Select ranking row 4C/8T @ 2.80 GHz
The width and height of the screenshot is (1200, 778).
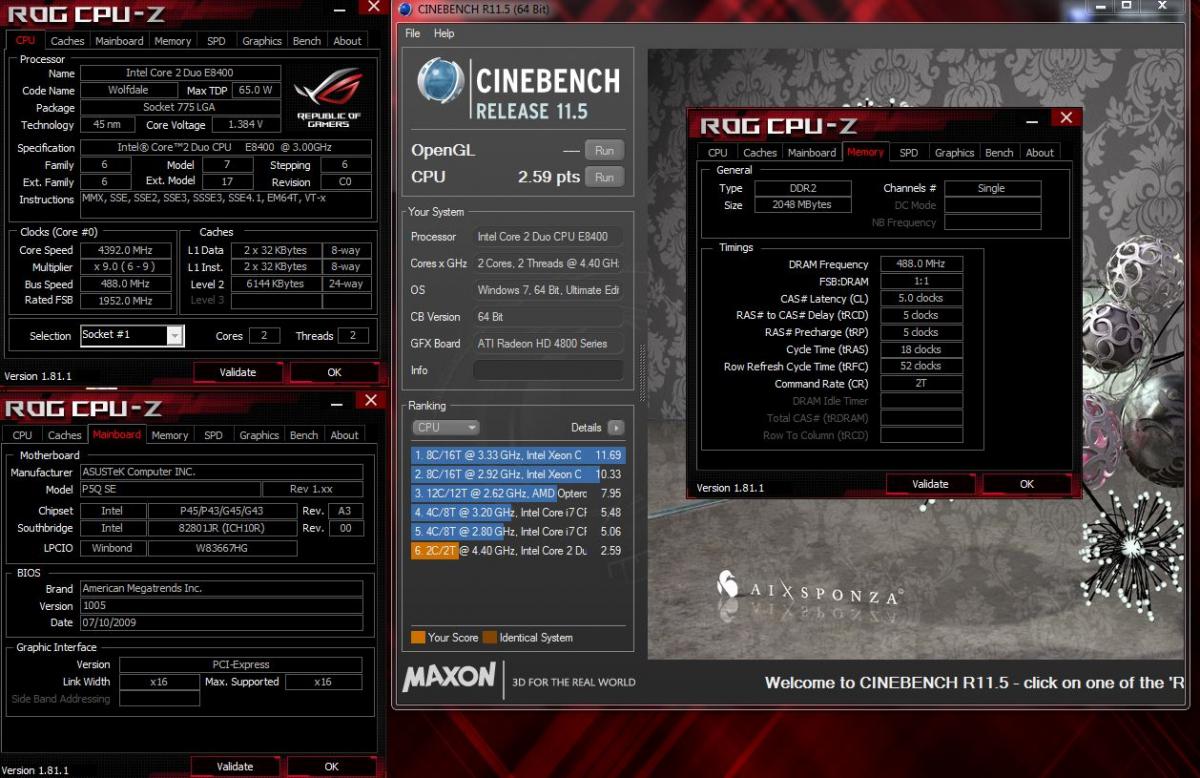[x=518, y=531]
